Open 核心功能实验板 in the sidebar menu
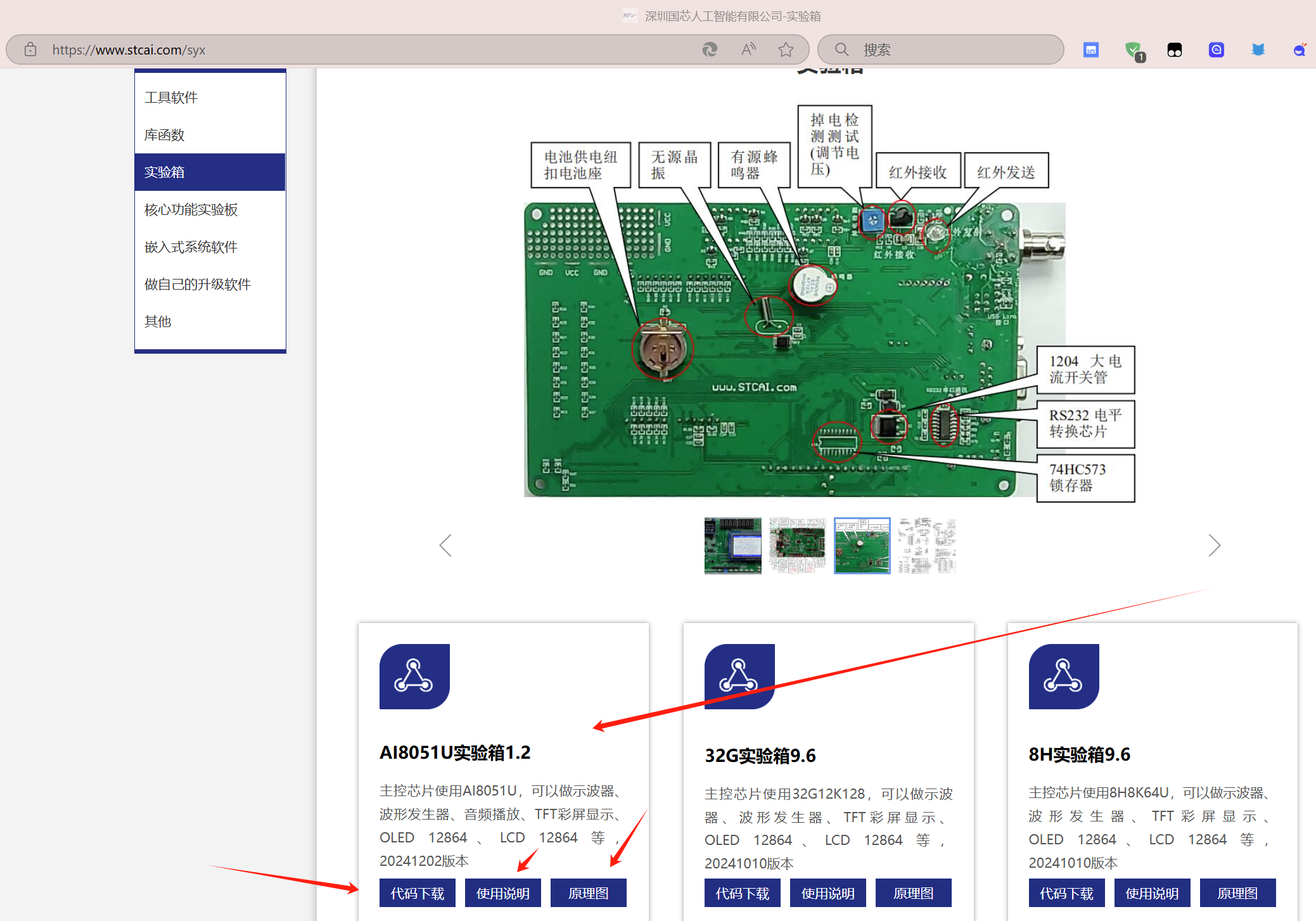1316x921 pixels. (x=210, y=209)
